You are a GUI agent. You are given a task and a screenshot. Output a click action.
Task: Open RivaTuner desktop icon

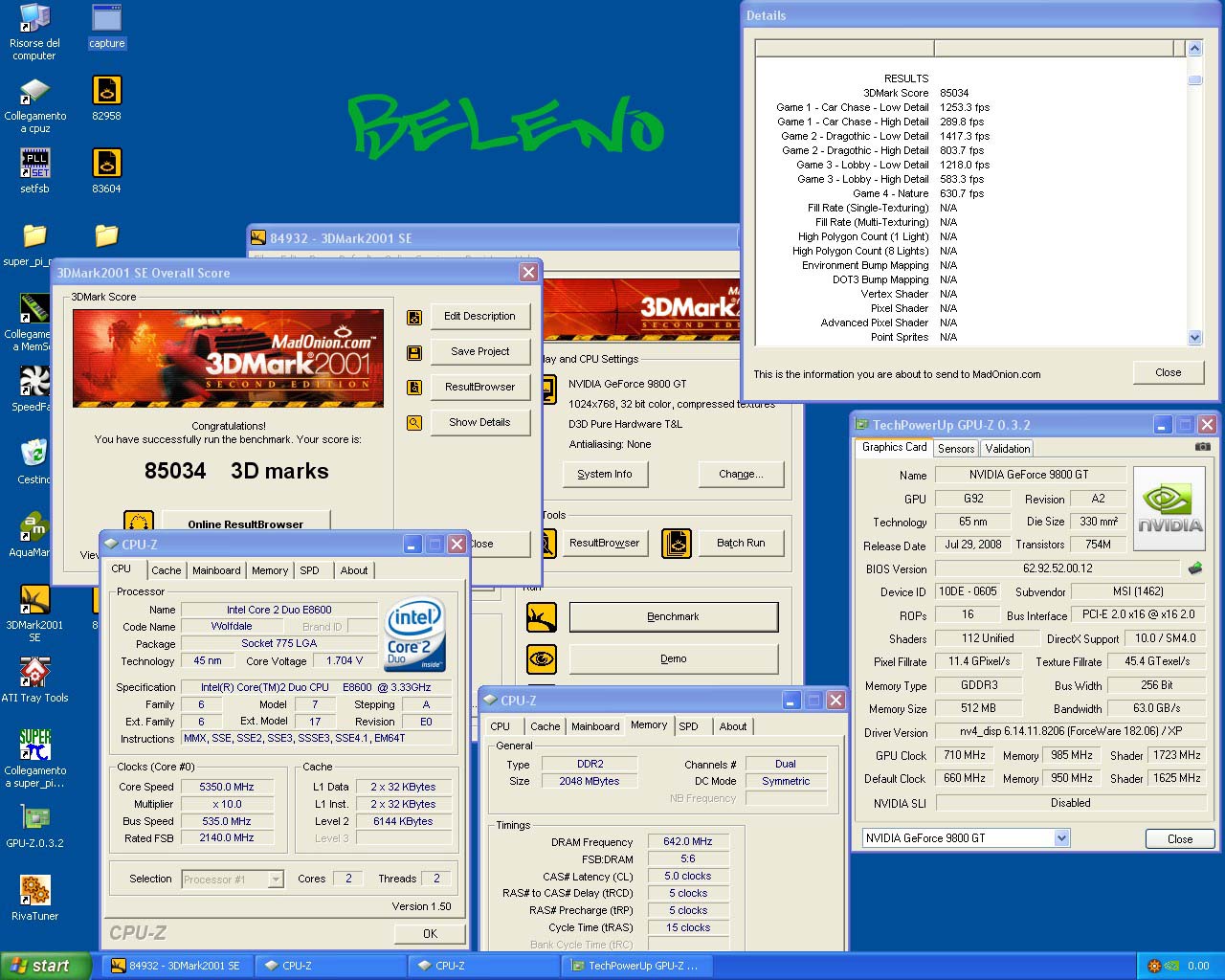34,899
